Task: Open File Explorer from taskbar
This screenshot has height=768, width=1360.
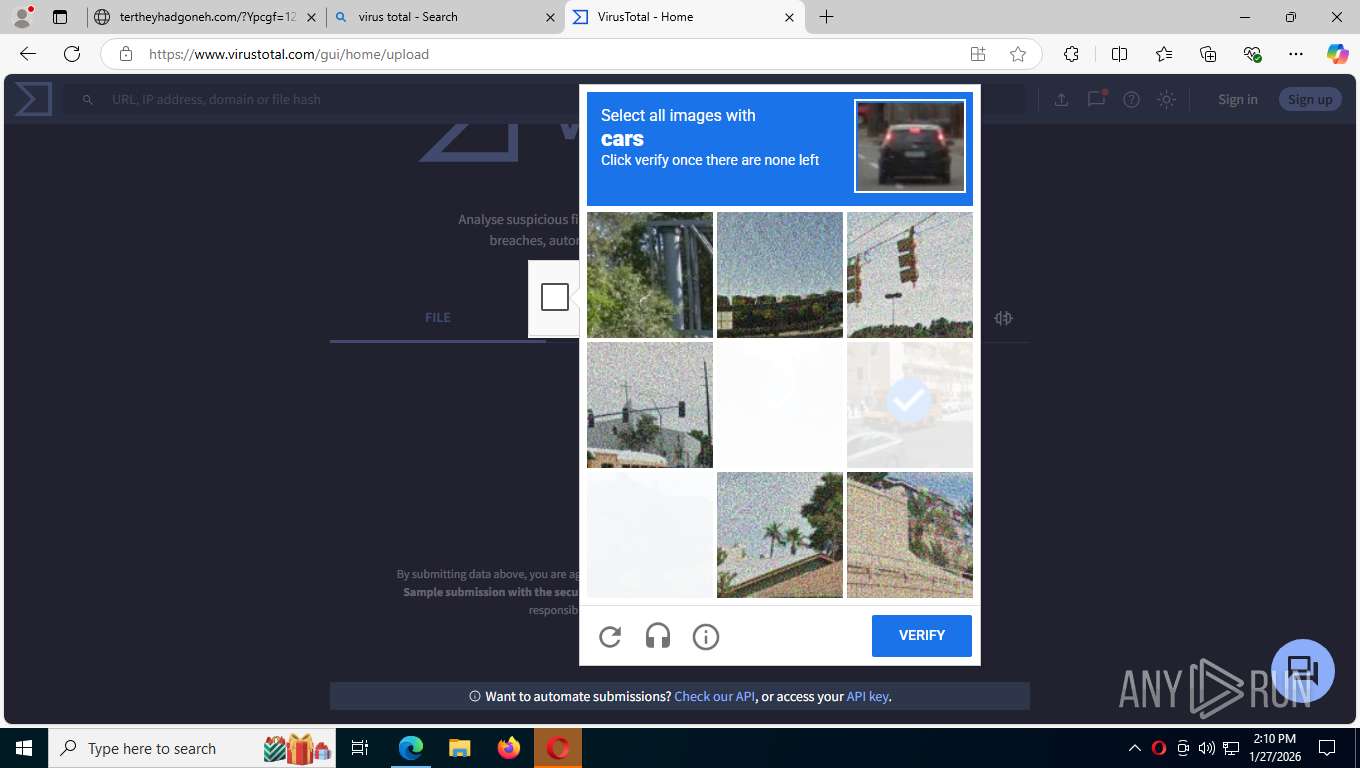Action: point(459,748)
